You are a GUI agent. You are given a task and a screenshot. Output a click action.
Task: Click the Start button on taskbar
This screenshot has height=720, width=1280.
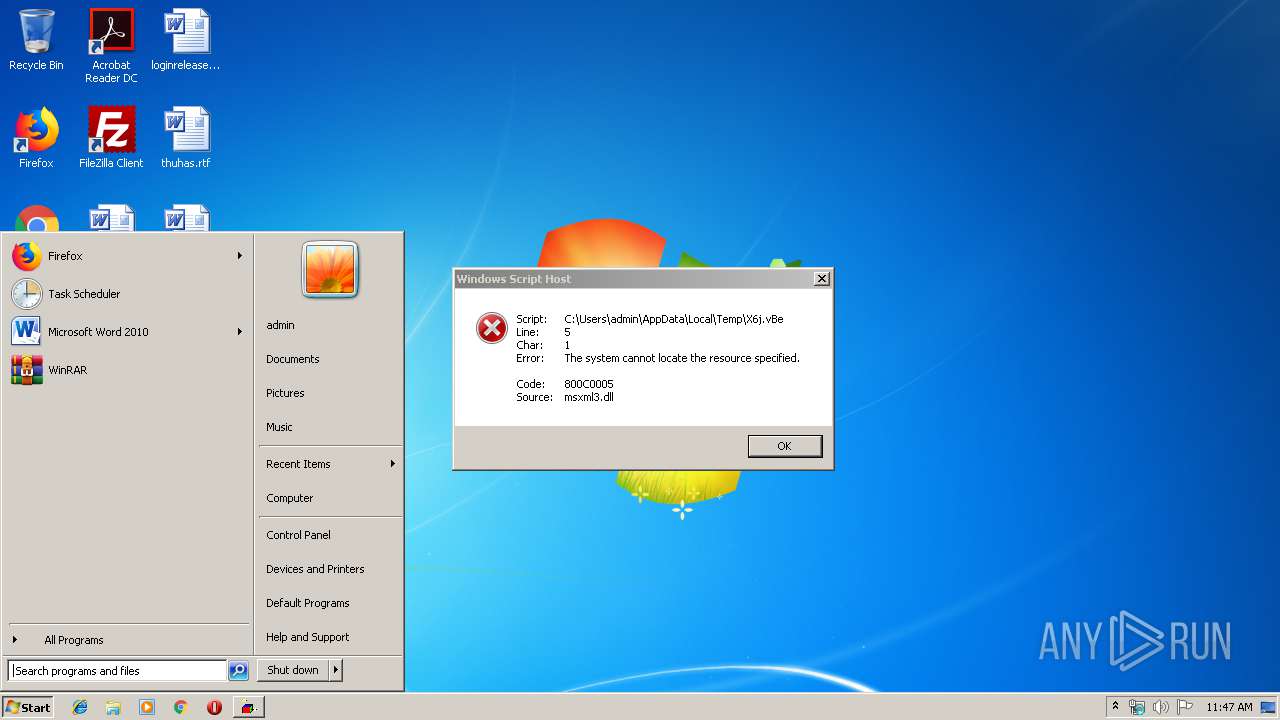tap(28, 707)
